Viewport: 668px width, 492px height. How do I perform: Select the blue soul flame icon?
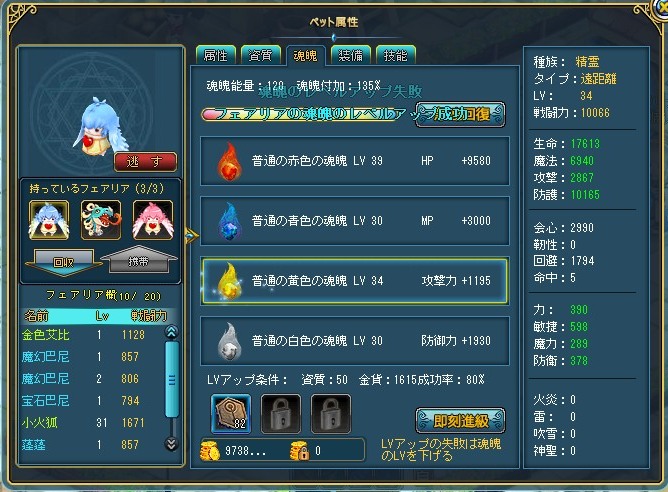click(230, 221)
